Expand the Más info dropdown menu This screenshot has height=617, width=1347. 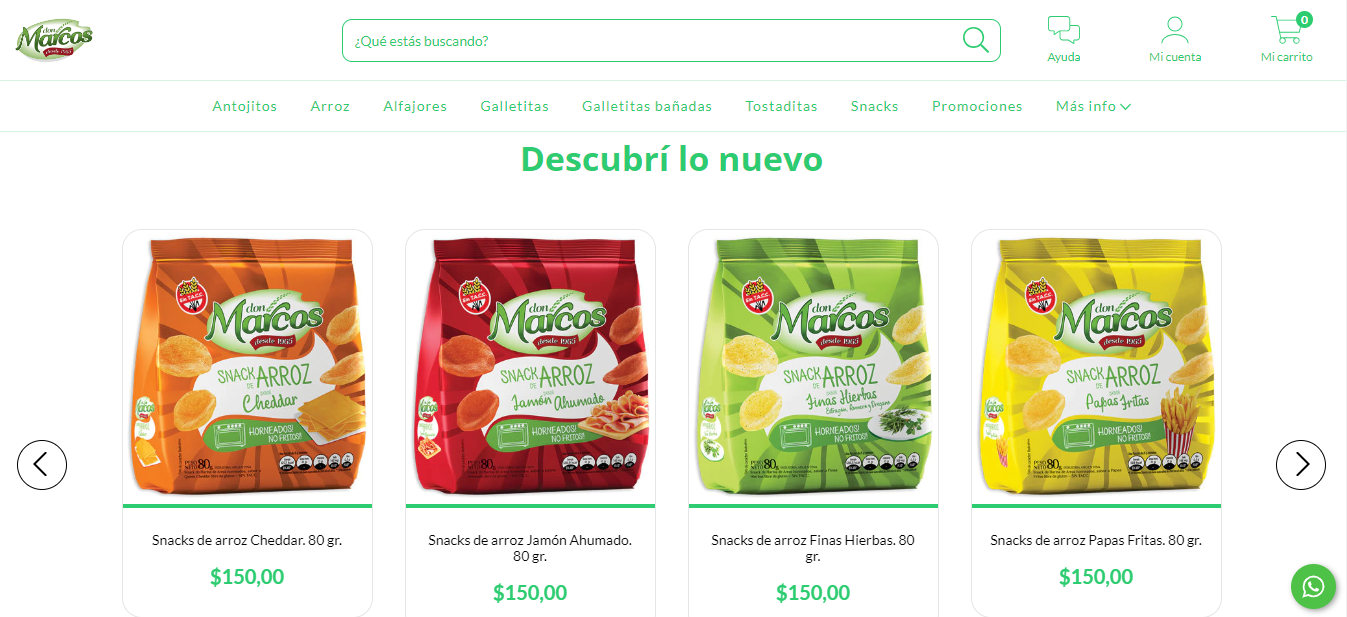1093,106
